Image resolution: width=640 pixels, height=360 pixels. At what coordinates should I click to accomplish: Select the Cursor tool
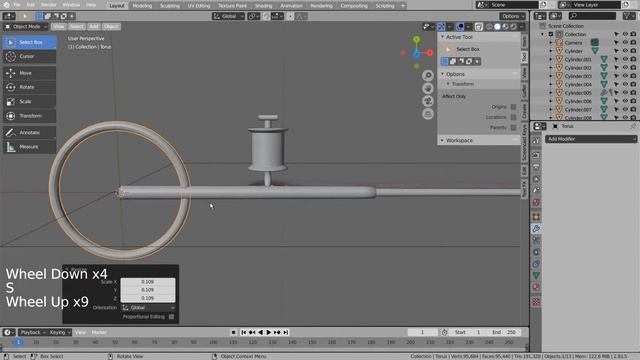[29, 56]
